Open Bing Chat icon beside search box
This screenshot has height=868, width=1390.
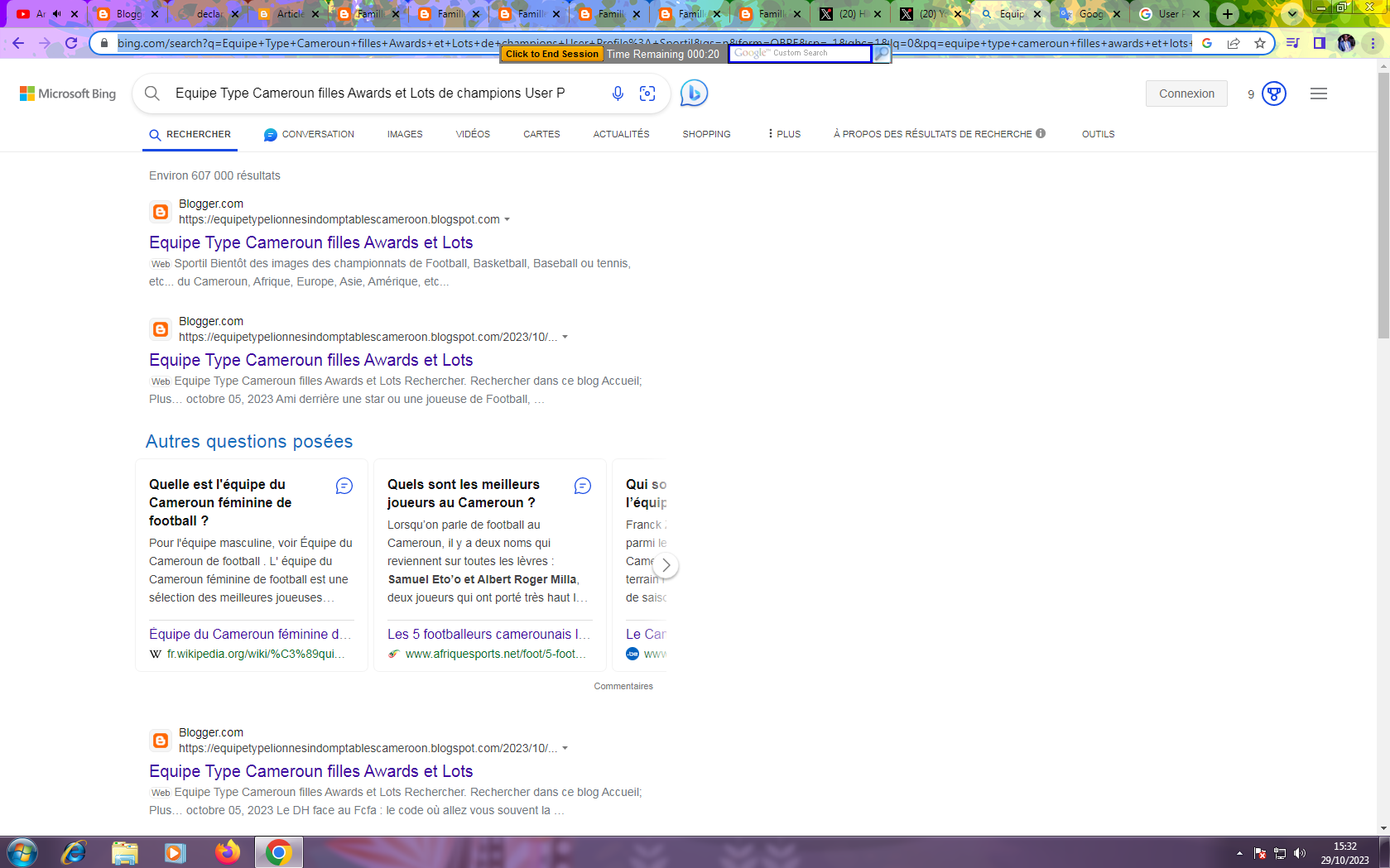(694, 94)
